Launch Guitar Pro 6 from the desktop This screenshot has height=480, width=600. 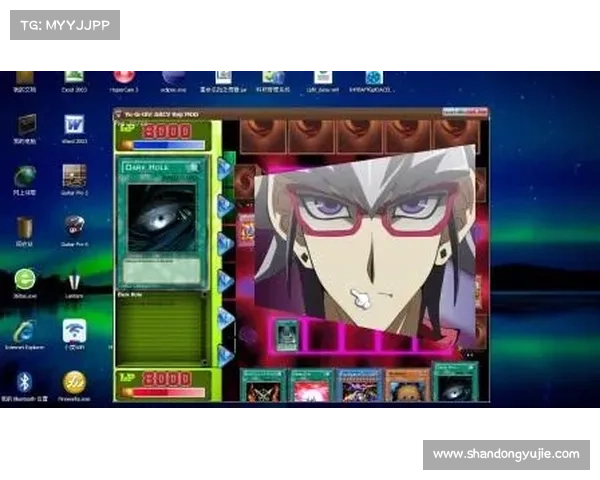pyautogui.click(x=74, y=230)
